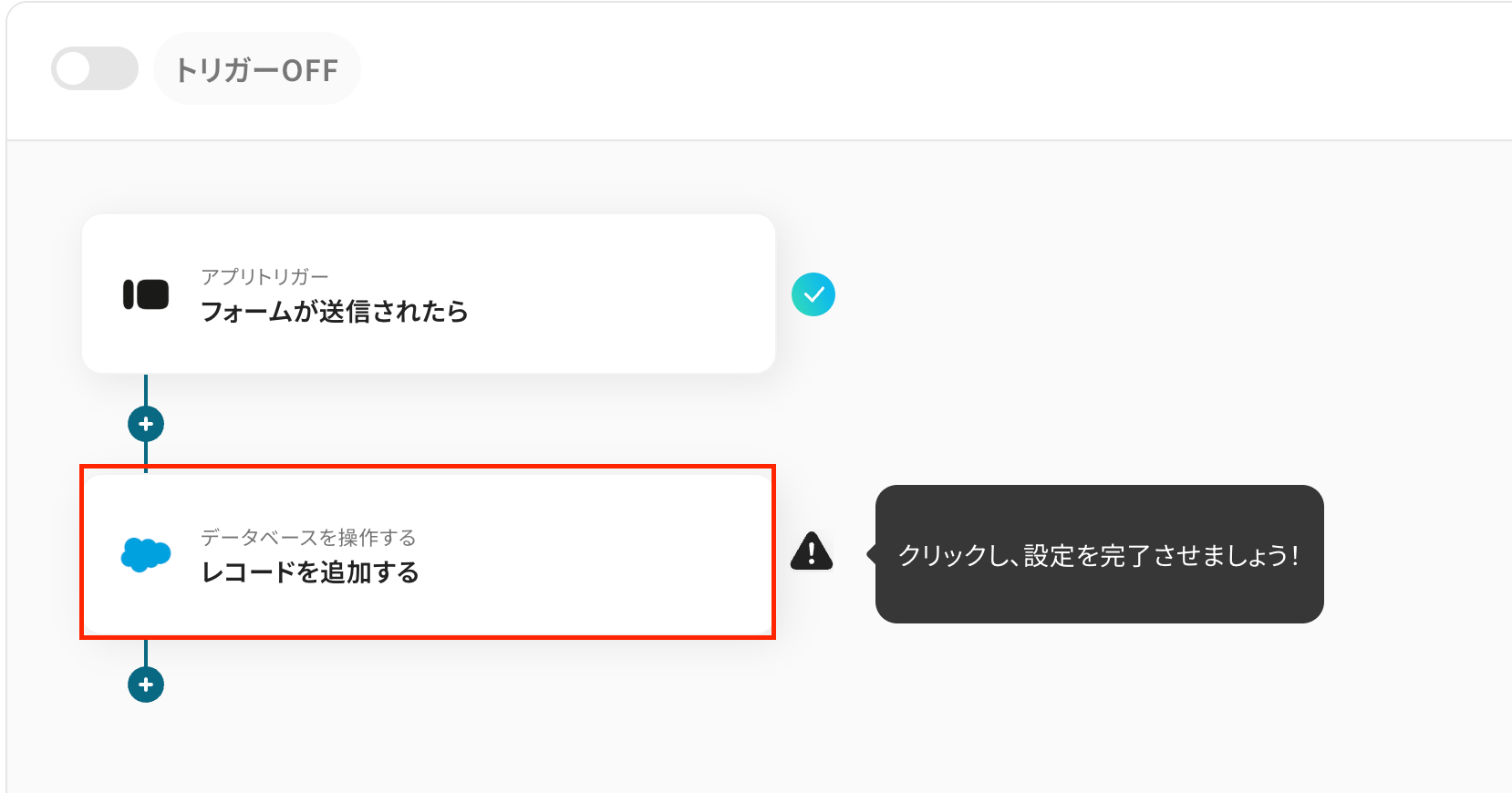Click the クリックし、設定を完了させましょう! tooltip

pyautogui.click(x=1099, y=554)
